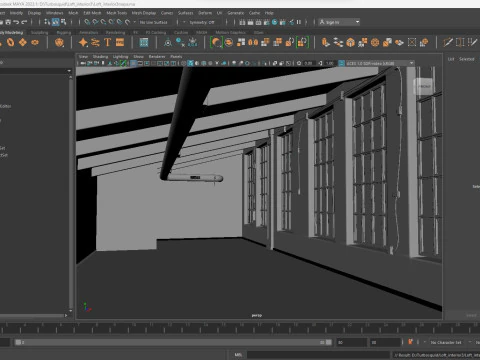Open the Mesh Display menu
This screenshot has width=480, height=360.
[x=144, y=13]
